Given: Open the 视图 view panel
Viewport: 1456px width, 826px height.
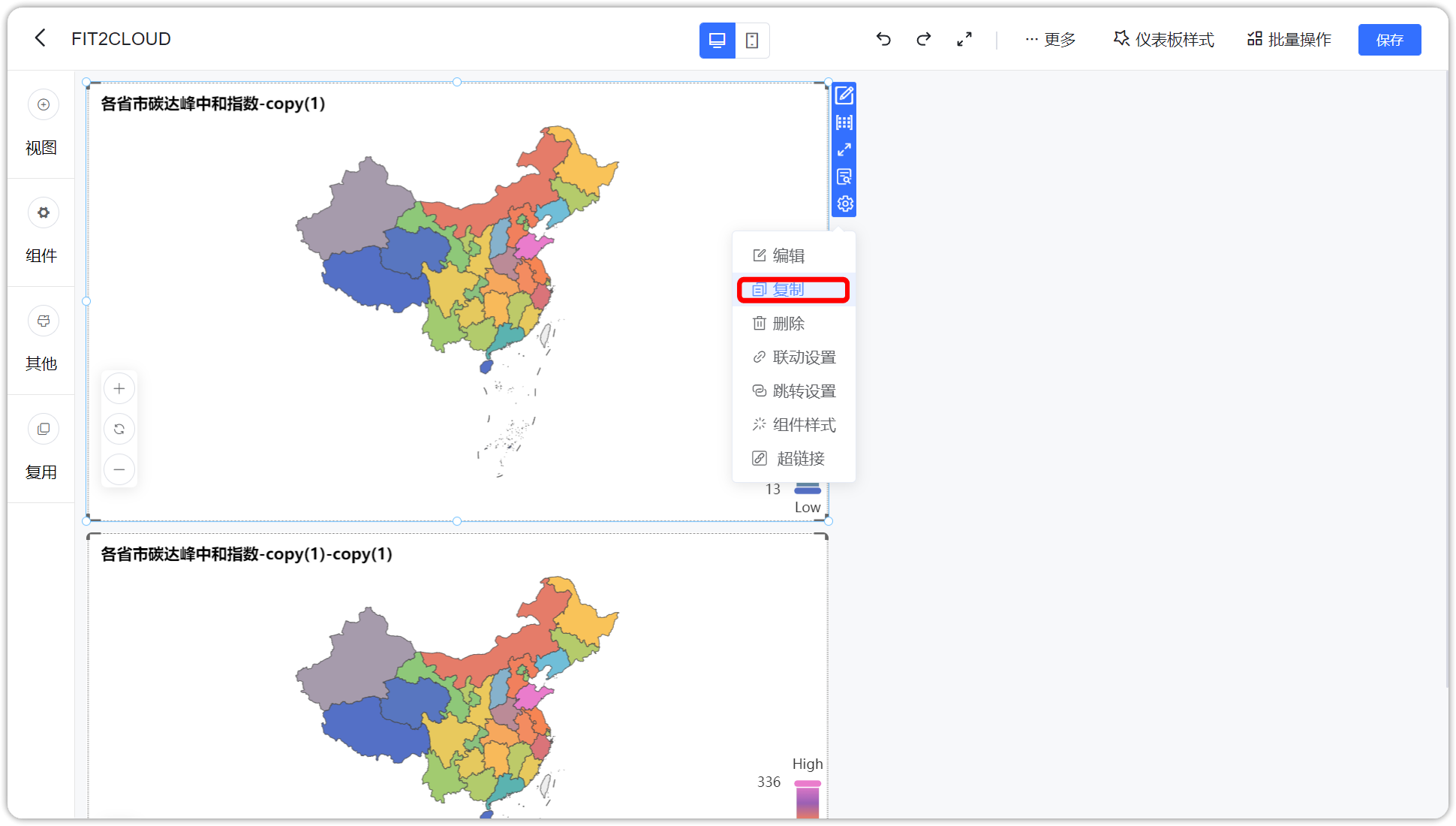Looking at the screenshot, I should 41,124.
